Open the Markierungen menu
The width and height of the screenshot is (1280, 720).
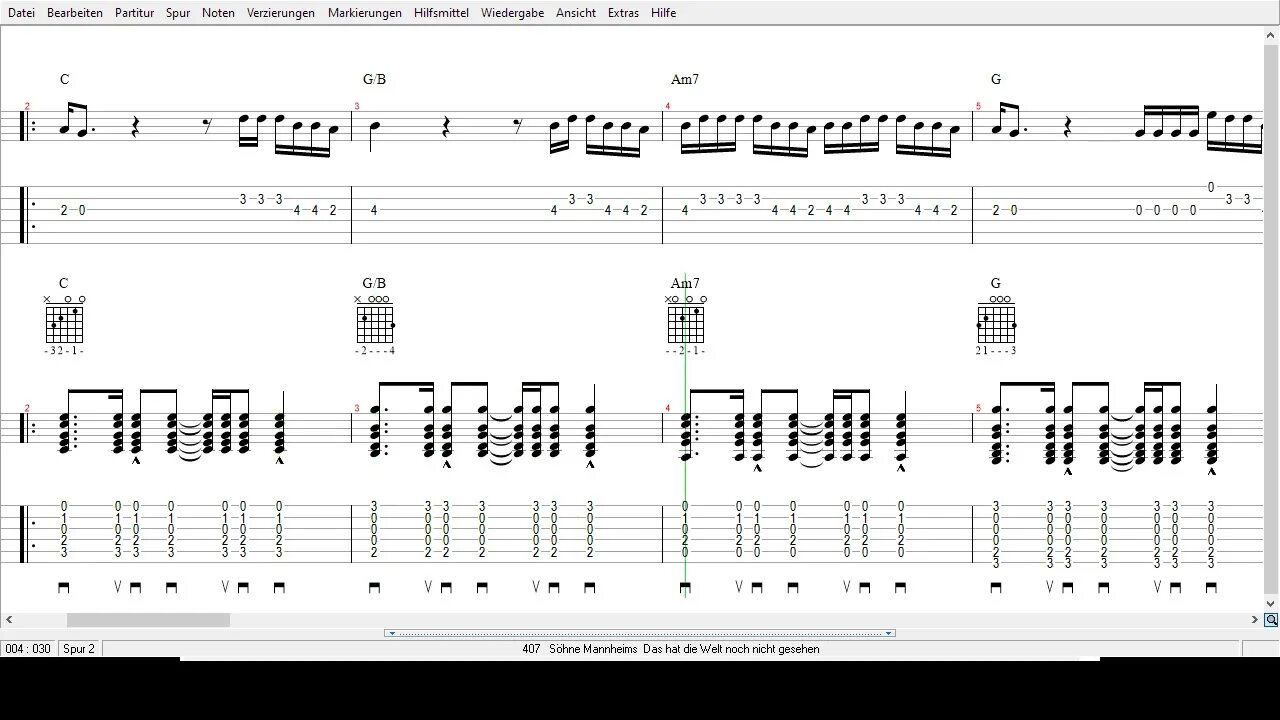point(365,13)
